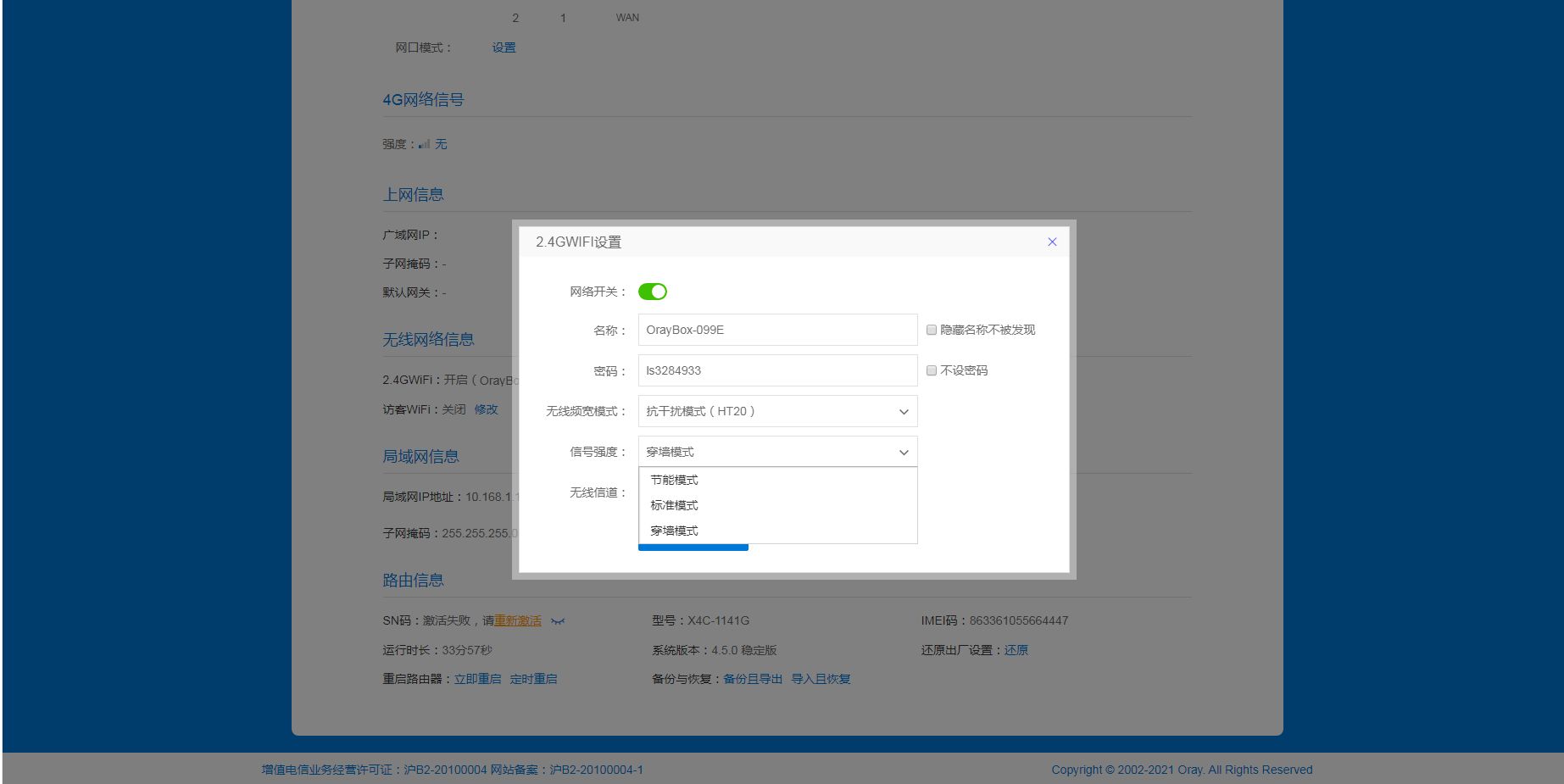The image size is (1564, 784).
Task: Select 标准模式 from the dropdown list
Action: [675, 505]
